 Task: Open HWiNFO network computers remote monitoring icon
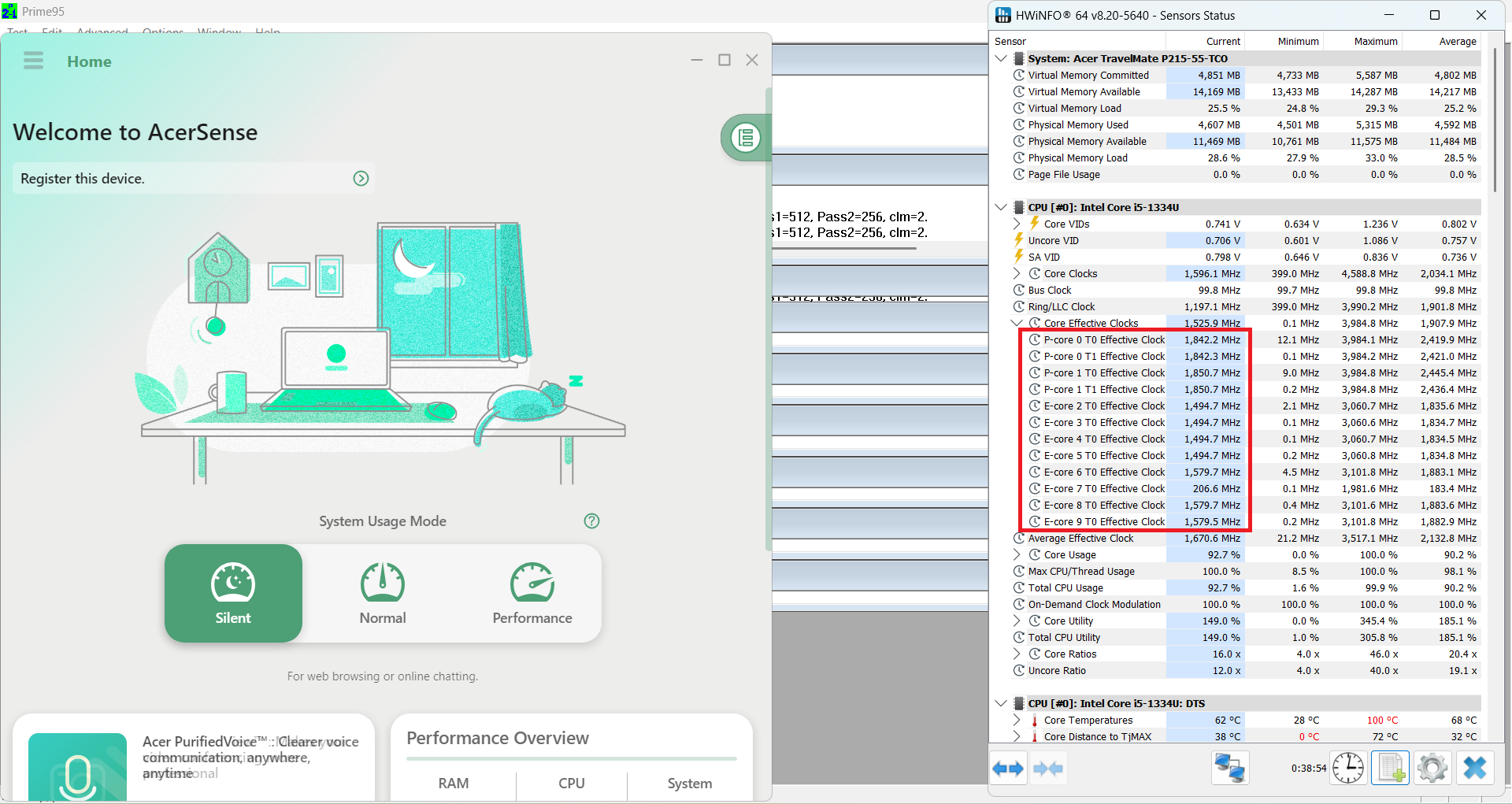tap(1229, 768)
